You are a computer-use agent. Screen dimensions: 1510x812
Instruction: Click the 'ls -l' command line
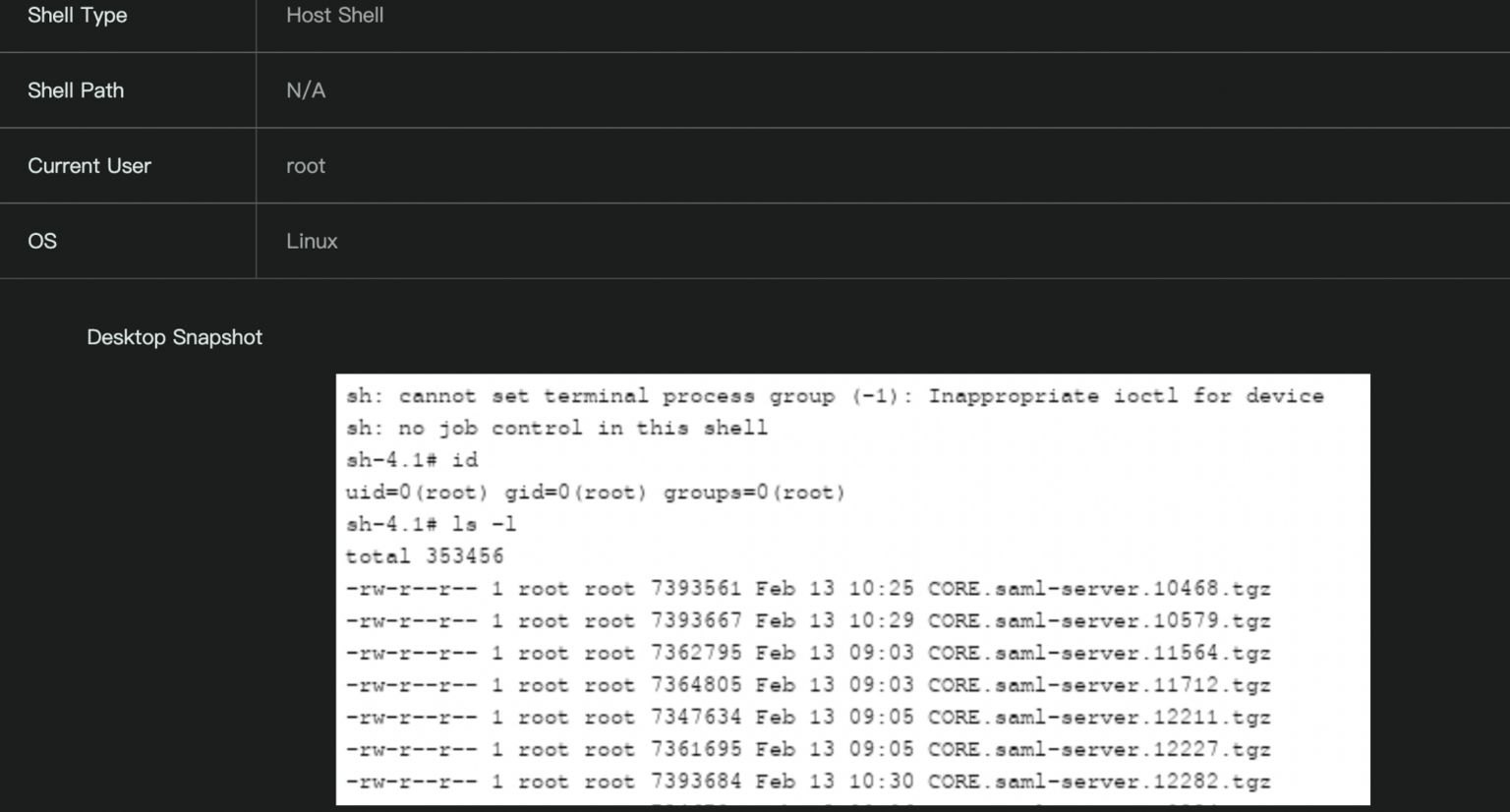[431, 525]
